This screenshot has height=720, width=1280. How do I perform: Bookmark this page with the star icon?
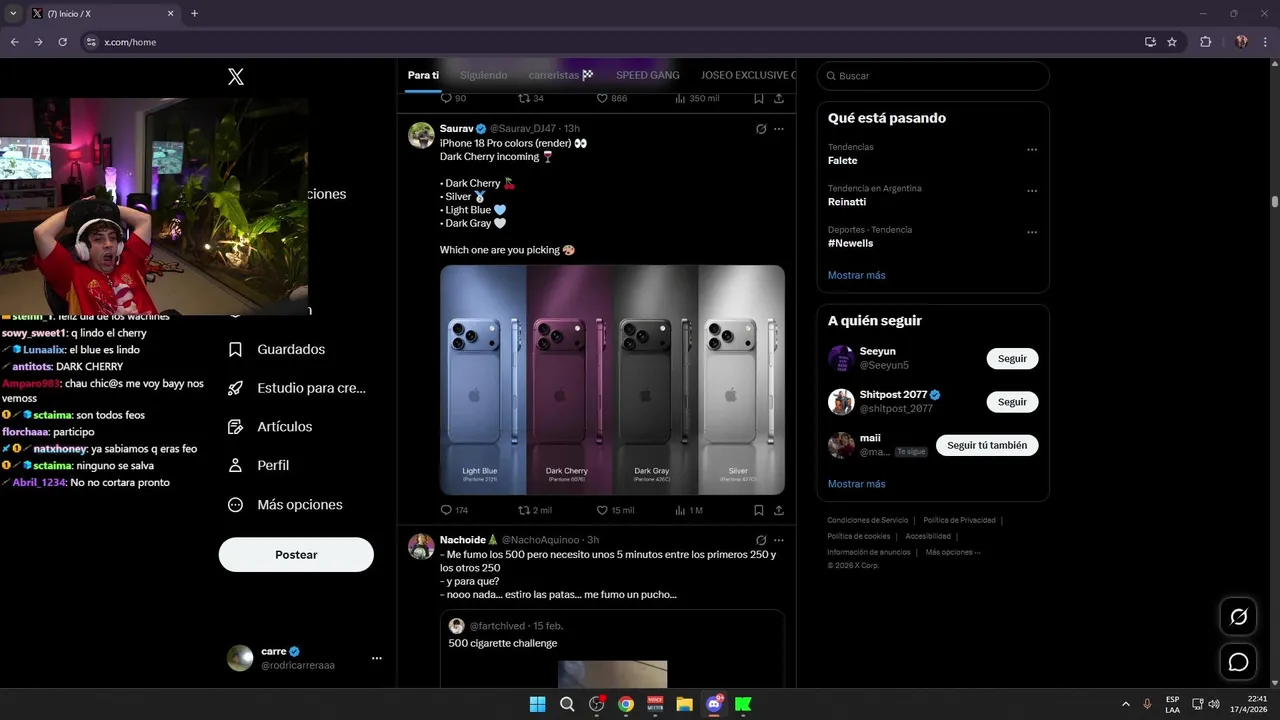pyautogui.click(x=1172, y=42)
